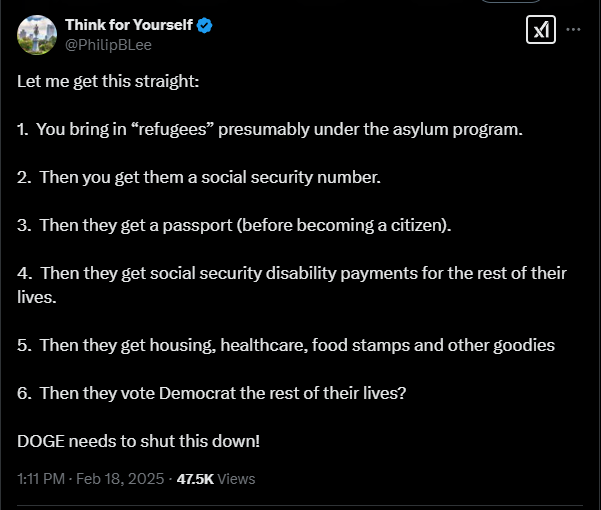Click the blue verified checkmark badge
601x510 pixels.
204,25
